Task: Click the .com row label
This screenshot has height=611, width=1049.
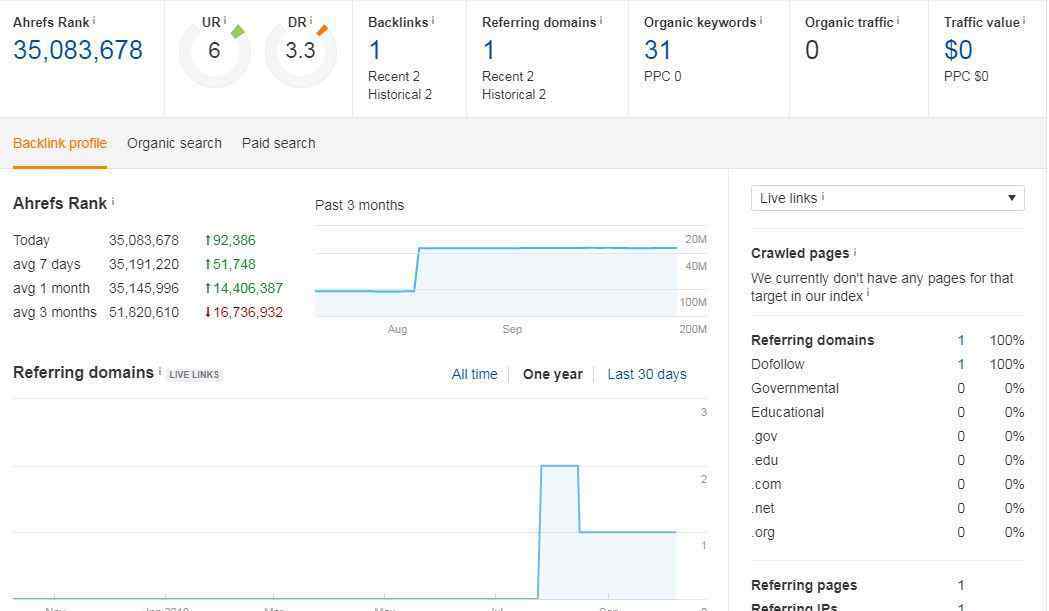Action: click(x=766, y=485)
